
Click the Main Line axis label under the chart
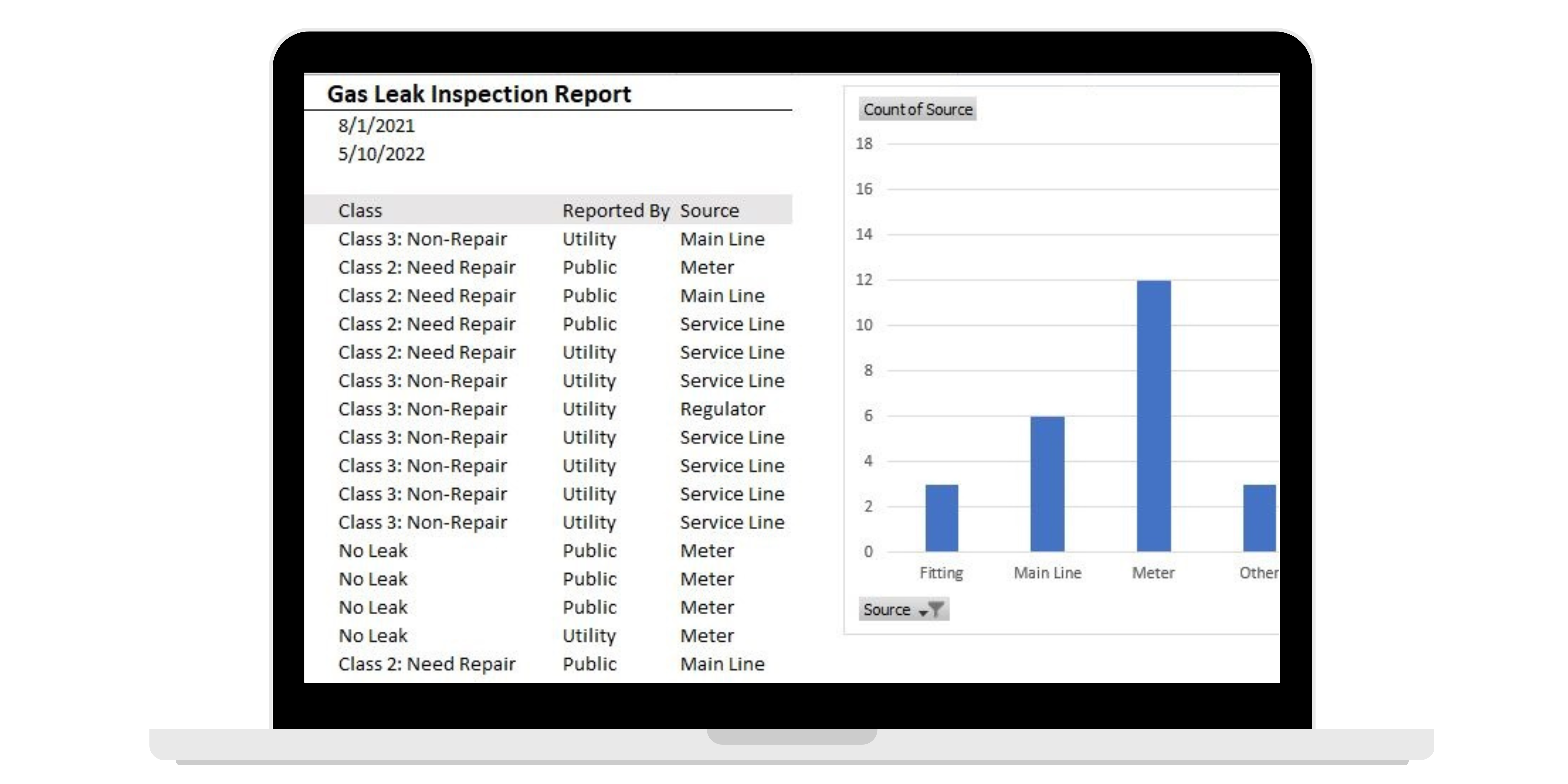[1048, 573]
